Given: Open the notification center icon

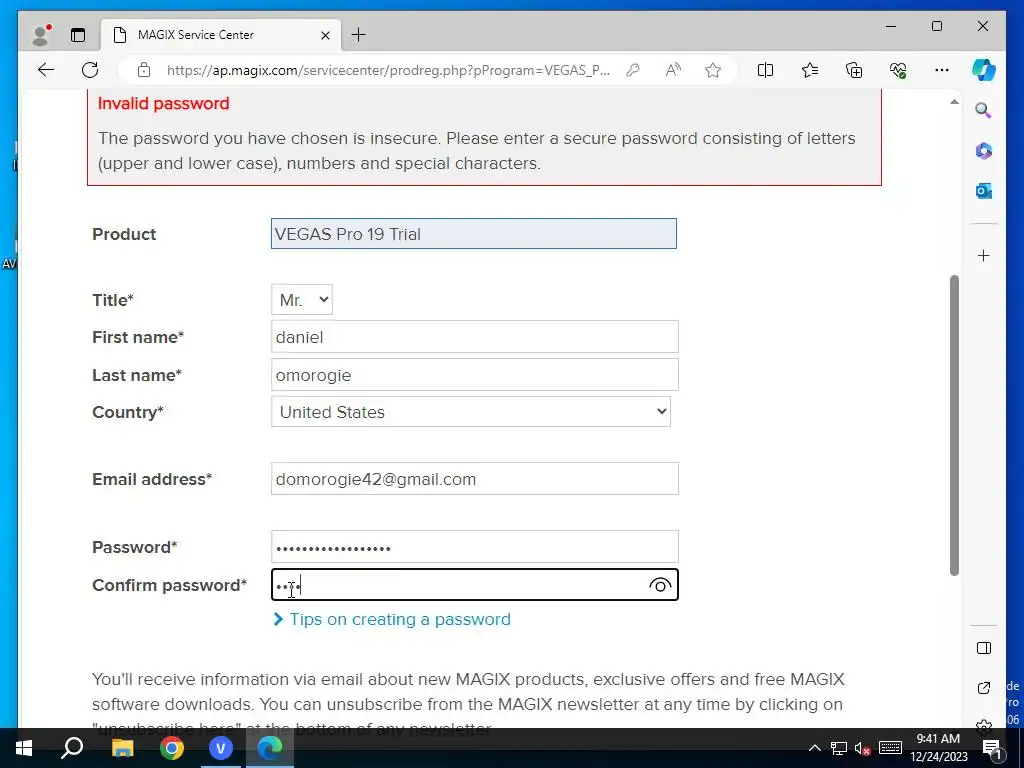Looking at the screenshot, I should pyautogui.click(x=992, y=748).
